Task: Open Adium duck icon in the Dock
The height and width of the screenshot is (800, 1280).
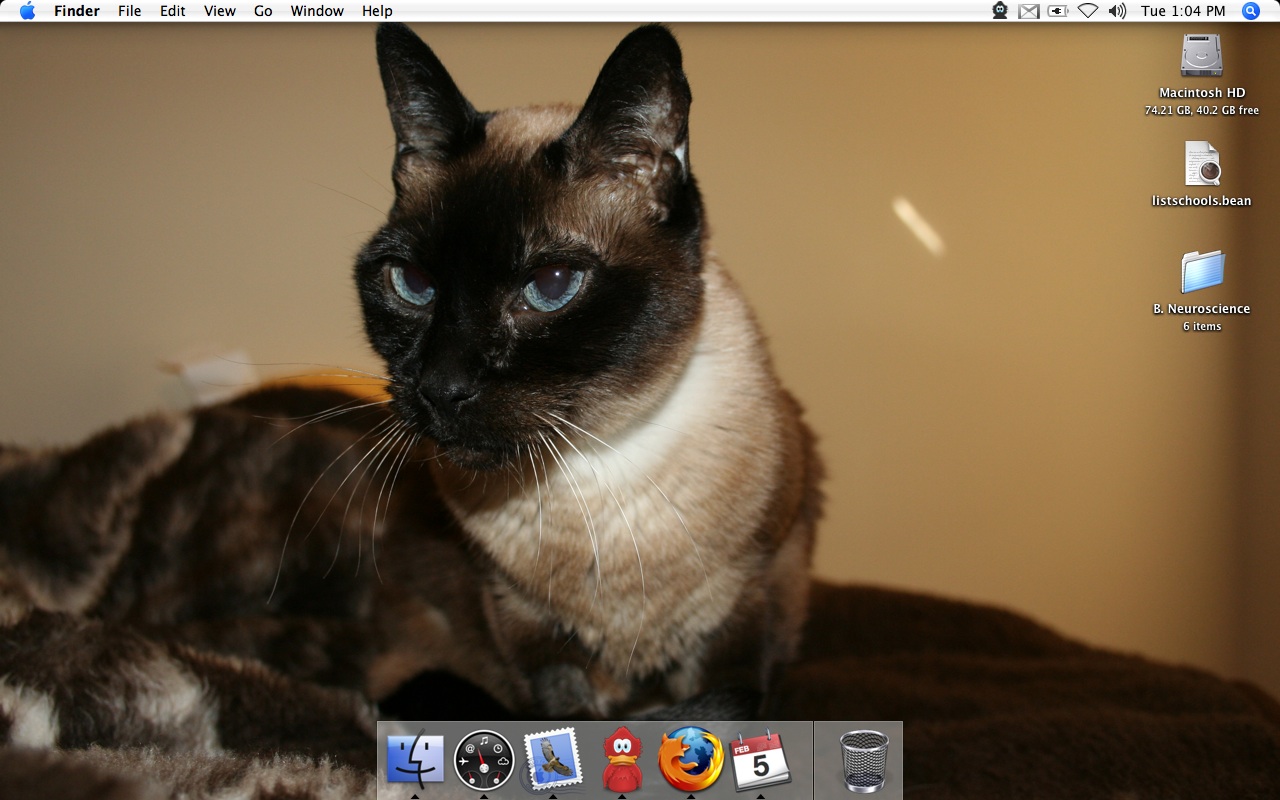Action: [x=622, y=759]
